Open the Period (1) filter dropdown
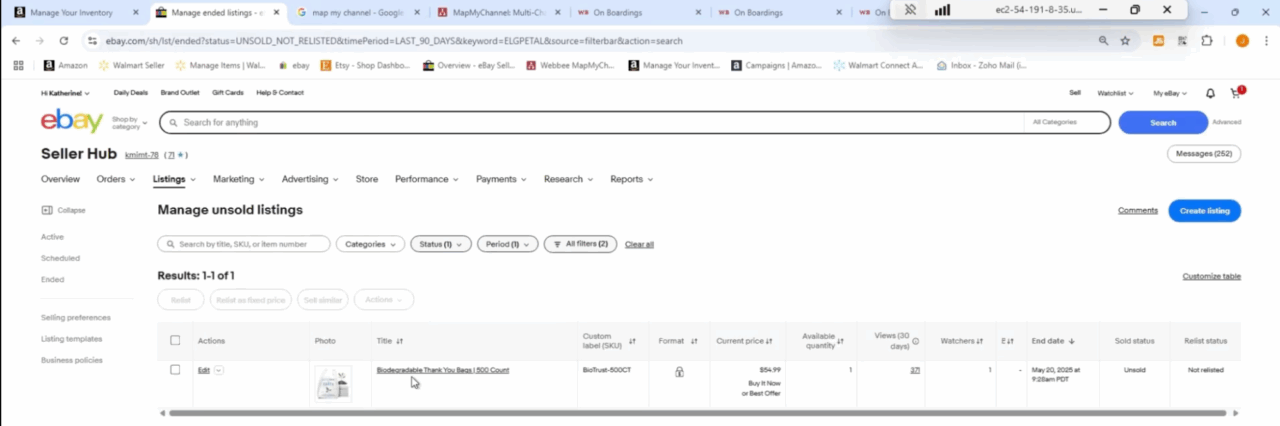This screenshot has height=426, width=1280. (509, 244)
